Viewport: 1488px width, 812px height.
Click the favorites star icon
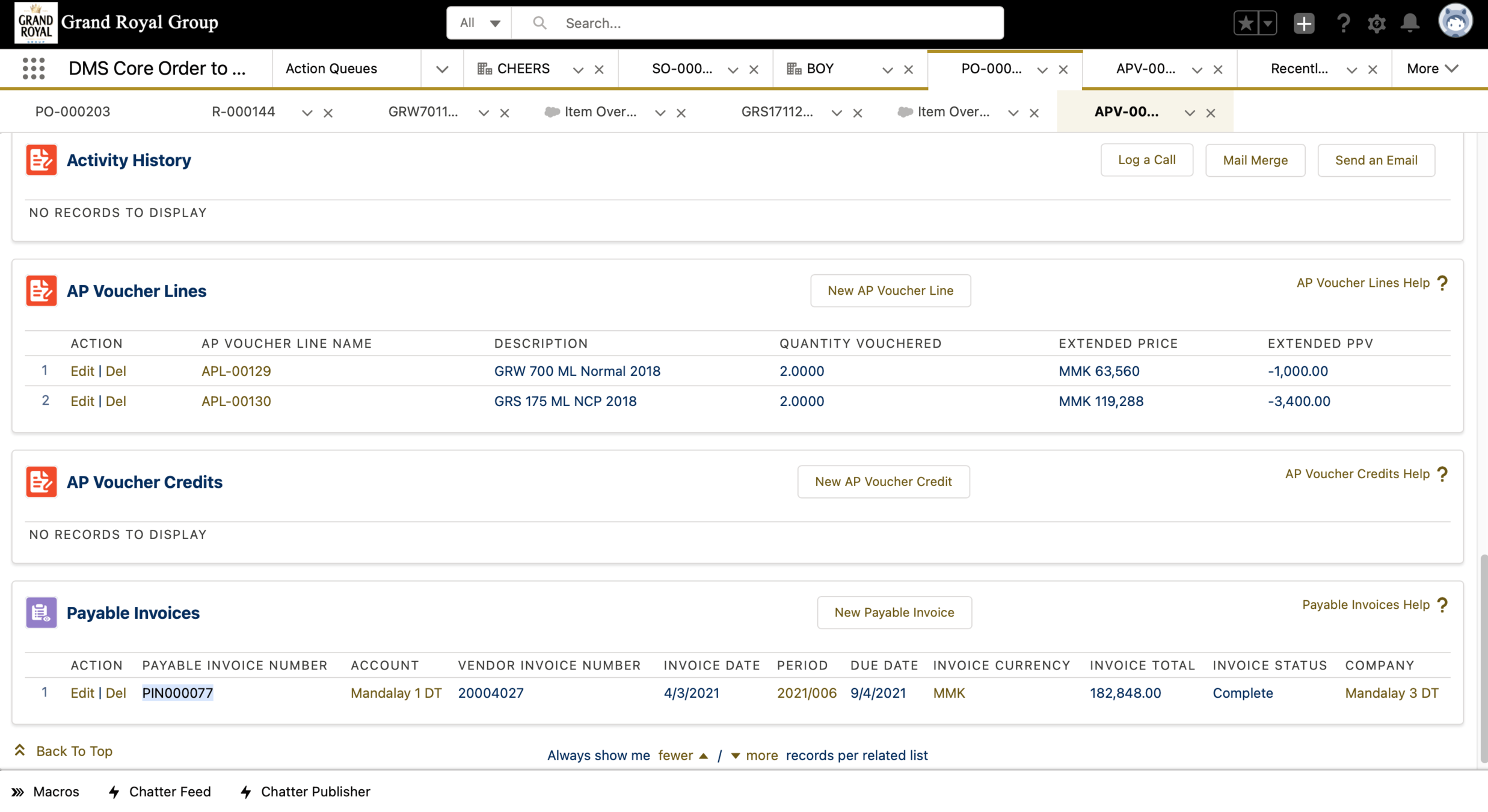1245,23
